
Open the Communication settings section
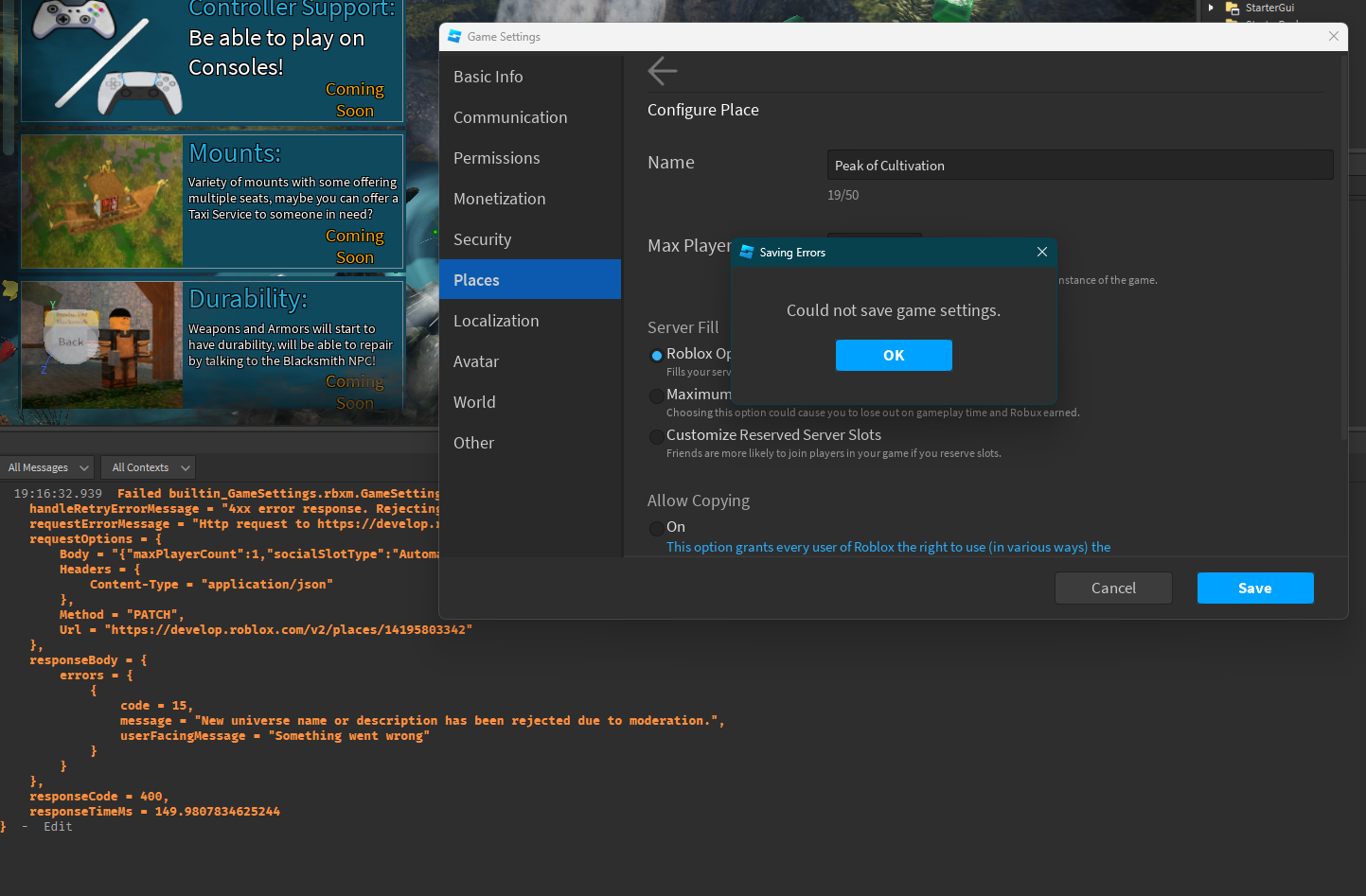click(x=510, y=117)
